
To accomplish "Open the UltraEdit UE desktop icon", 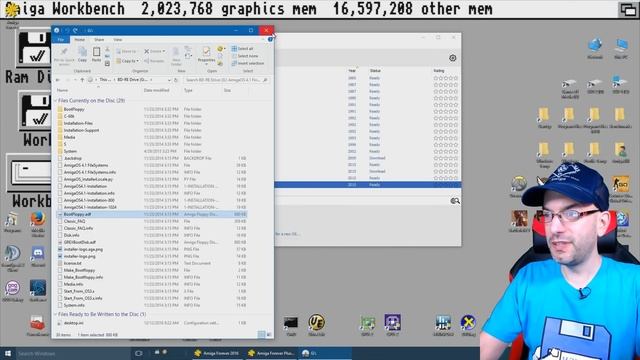I will coord(316,322).
